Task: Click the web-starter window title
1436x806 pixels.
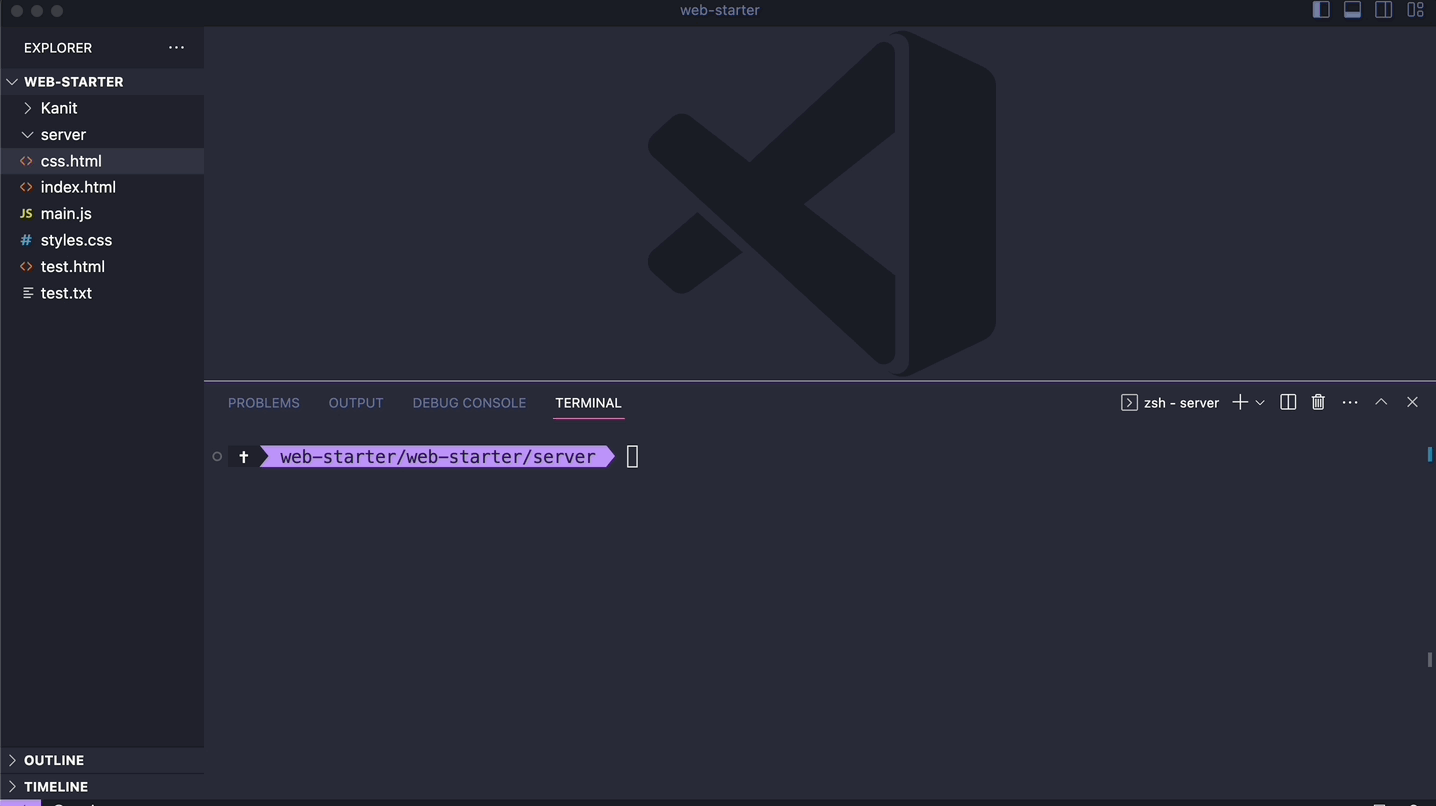Action: (x=720, y=10)
